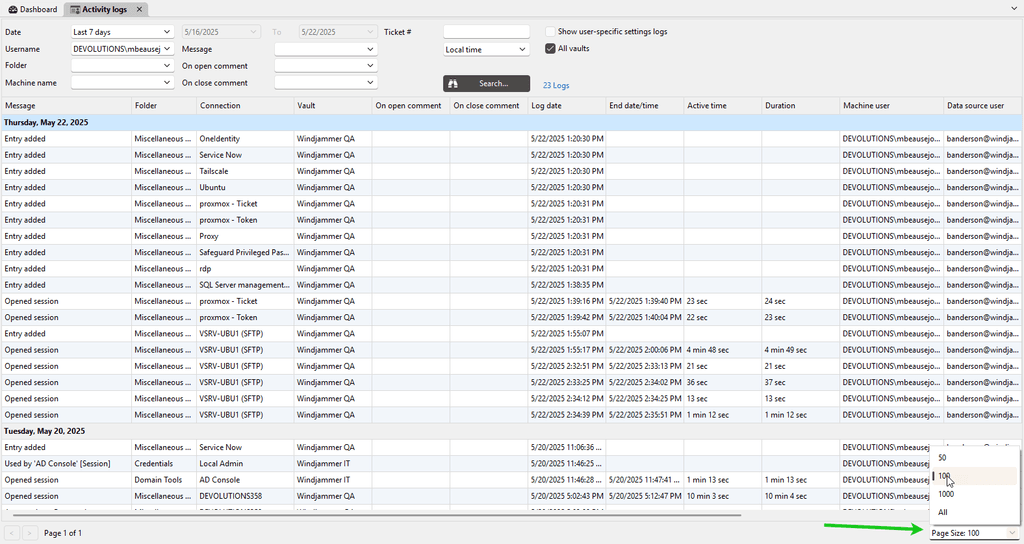This screenshot has height=544, width=1024.
Task: Uncheck the All vaults checkbox
Action: 551,48
